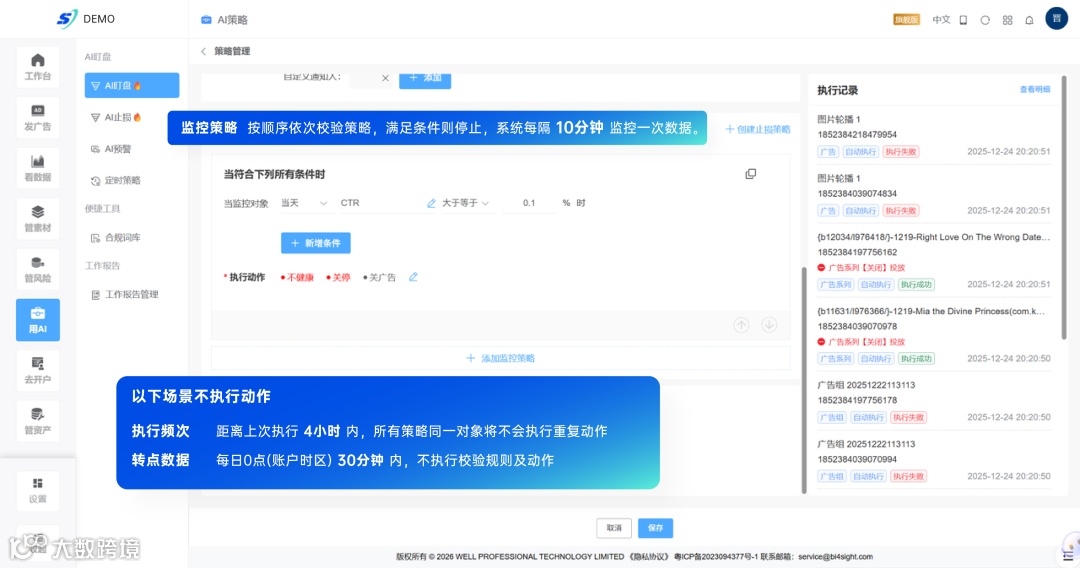Click the 创建止损策略 link

(758, 129)
